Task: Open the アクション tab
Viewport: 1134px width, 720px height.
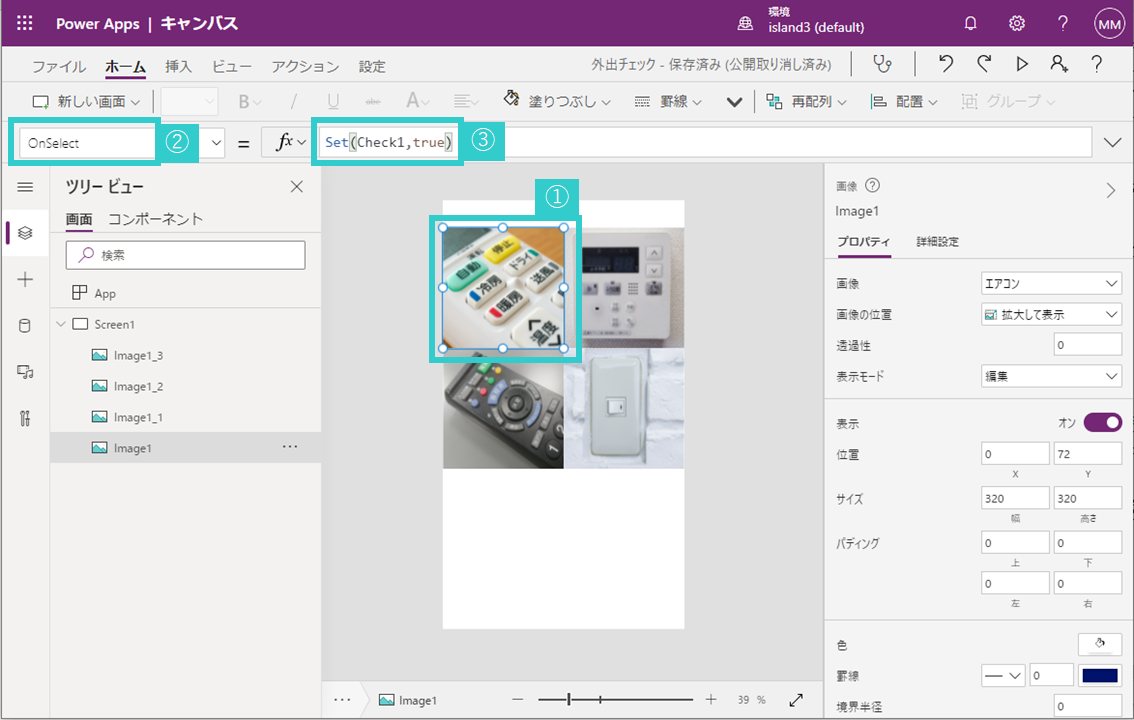Action: (x=304, y=67)
